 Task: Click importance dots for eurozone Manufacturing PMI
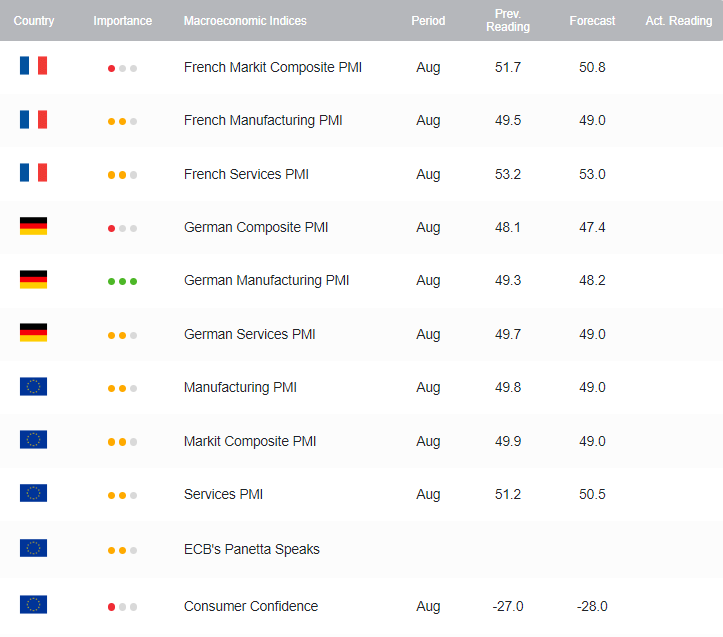tap(122, 388)
